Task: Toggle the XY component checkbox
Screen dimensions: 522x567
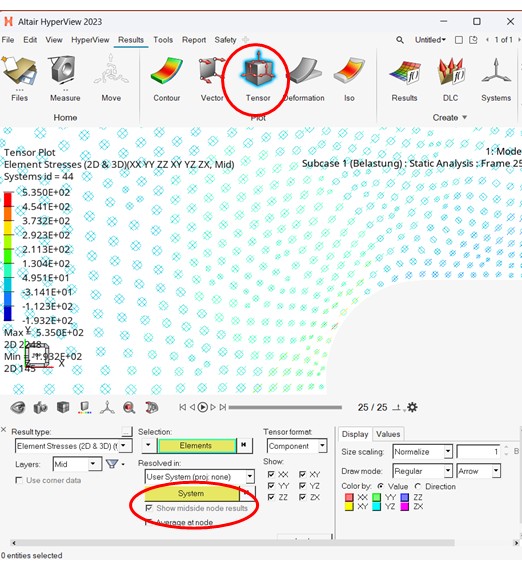Action: (303, 474)
